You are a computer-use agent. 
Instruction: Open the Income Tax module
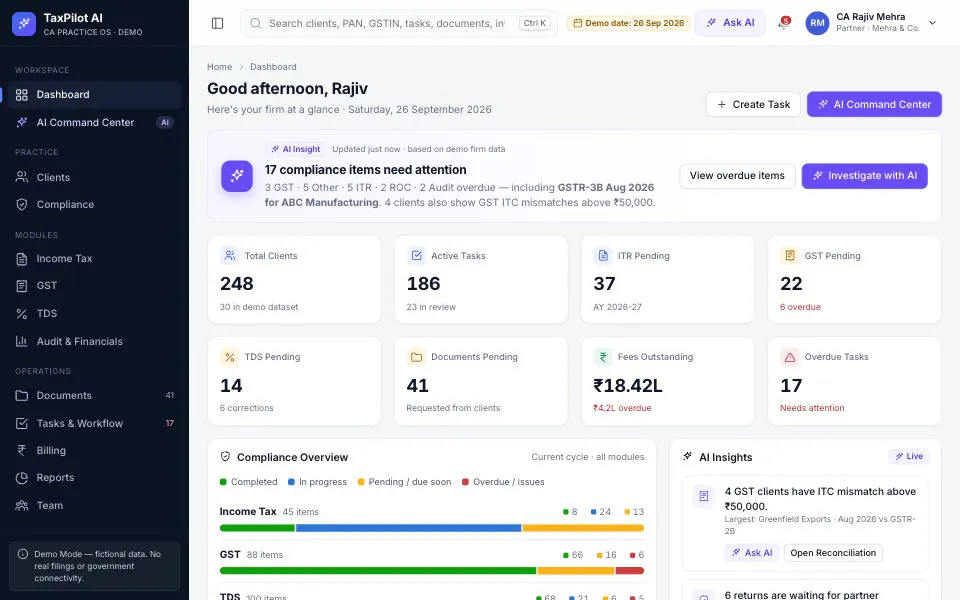[94, 258]
